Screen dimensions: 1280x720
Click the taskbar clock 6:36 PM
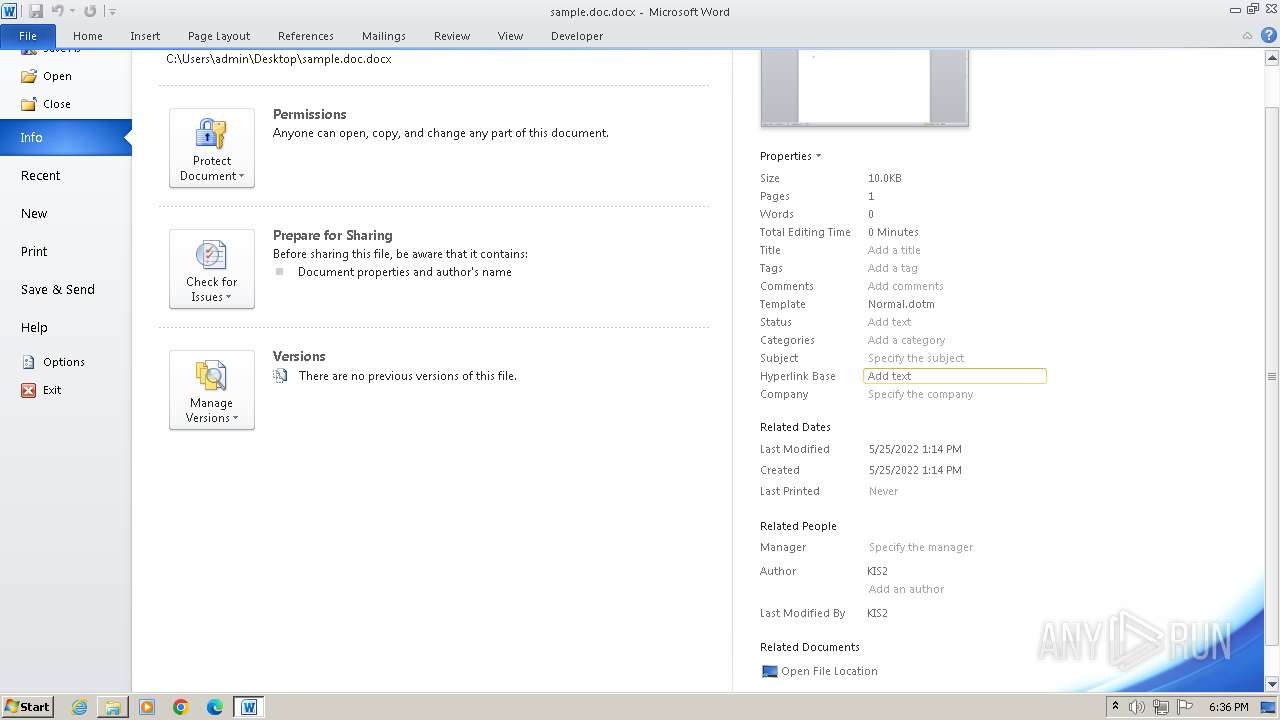[x=1228, y=707]
